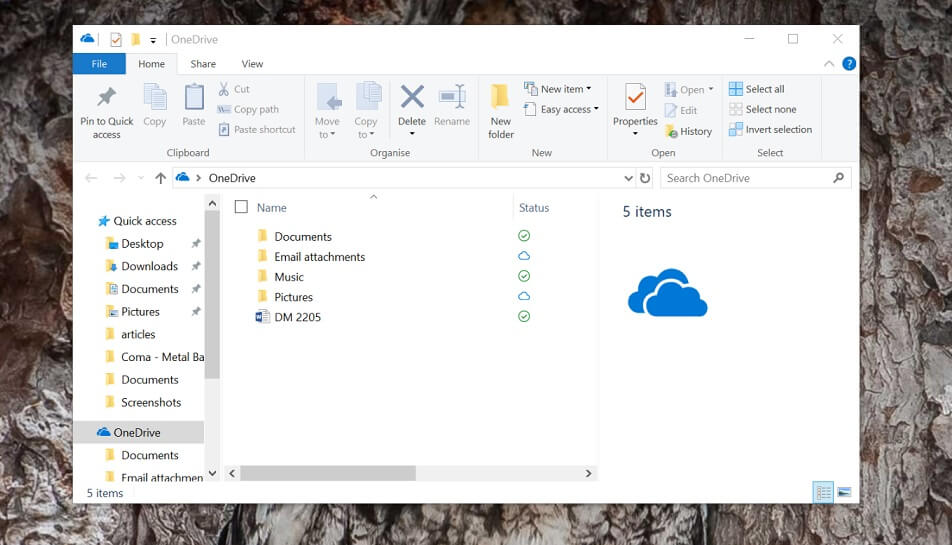
Task: Click the New folder quick access toolbar icon
Action: pyautogui.click(x=135, y=39)
